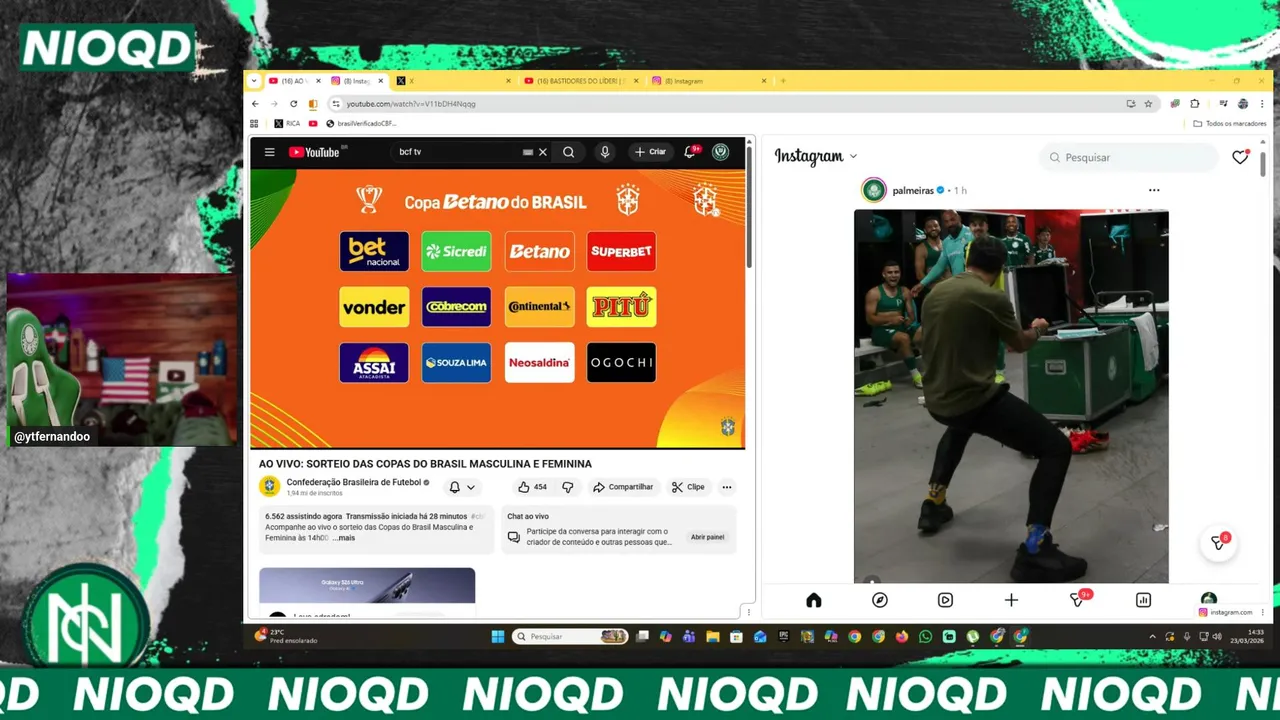The height and width of the screenshot is (720, 1280).
Task: Switch to the X tab in Chrome
Action: [454, 81]
